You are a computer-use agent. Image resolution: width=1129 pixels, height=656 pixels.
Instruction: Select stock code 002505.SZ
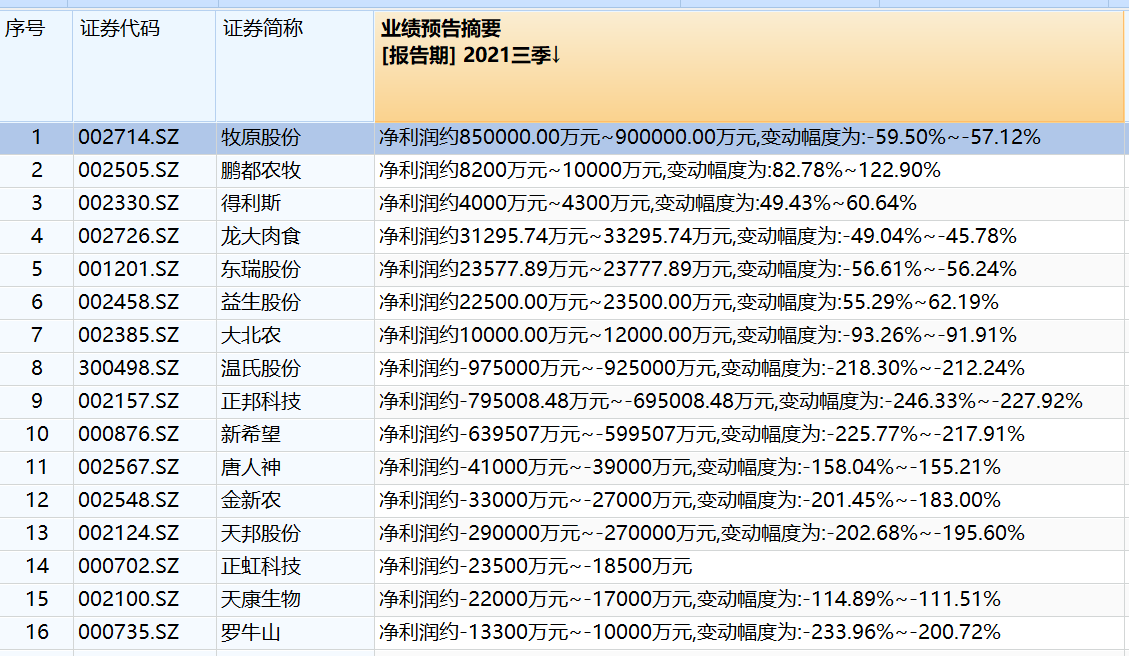click(x=128, y=170)
